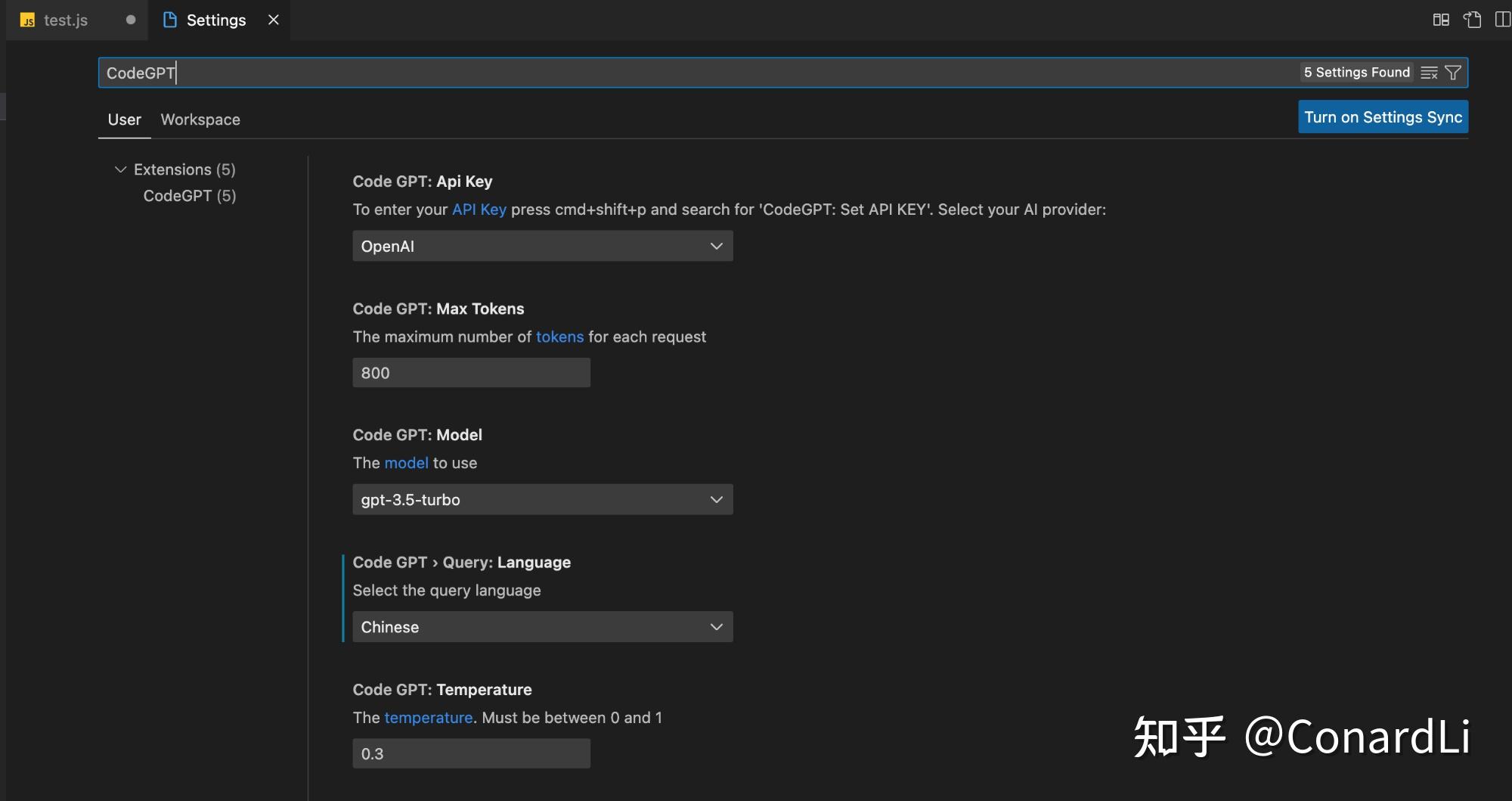This screenshot has width=1512, height=801.
Task: Open the Api Key provider dropdown
Action: pos(542,246)
